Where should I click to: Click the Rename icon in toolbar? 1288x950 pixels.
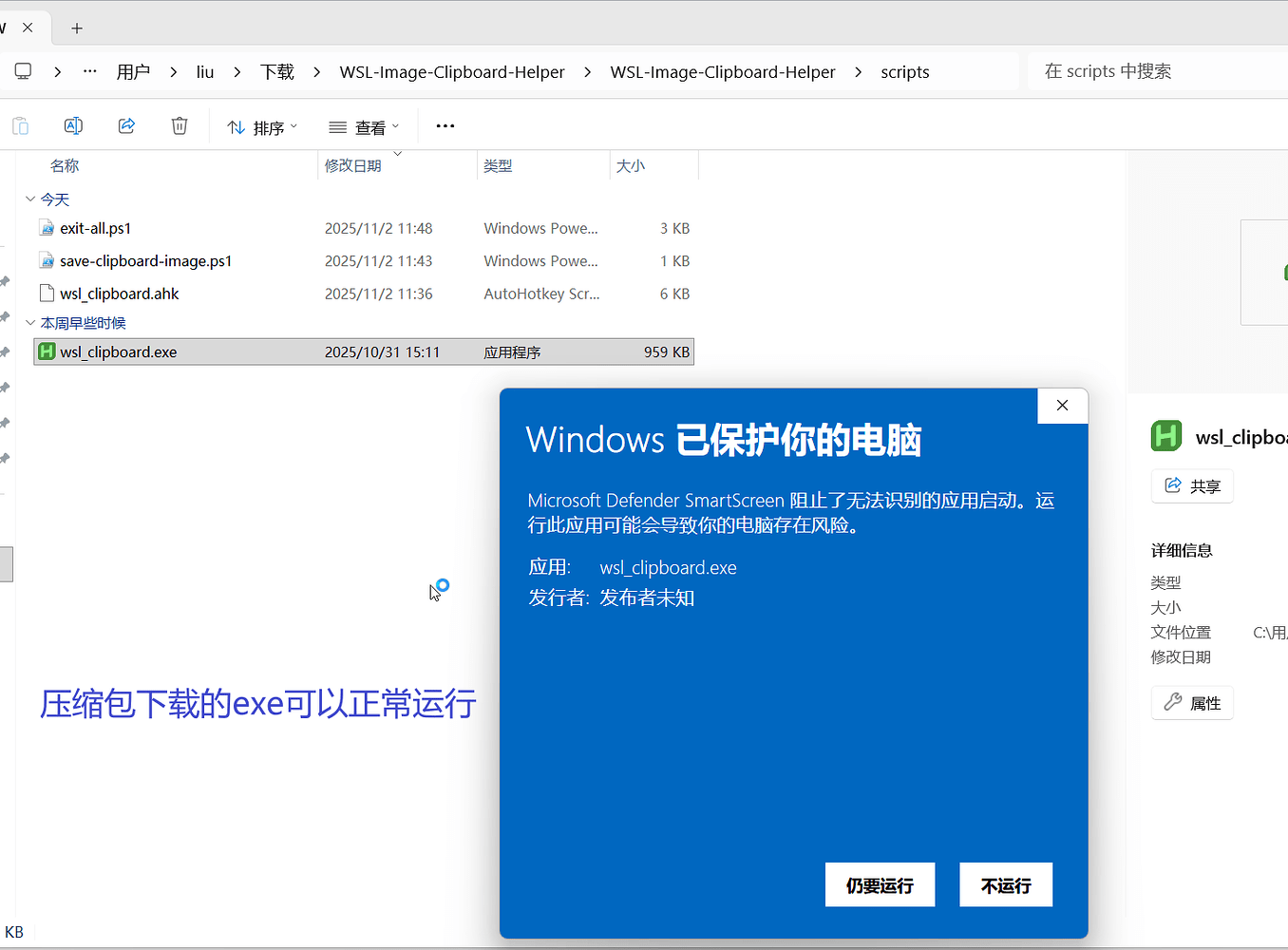pyautogui.click(x=73, y=126)
